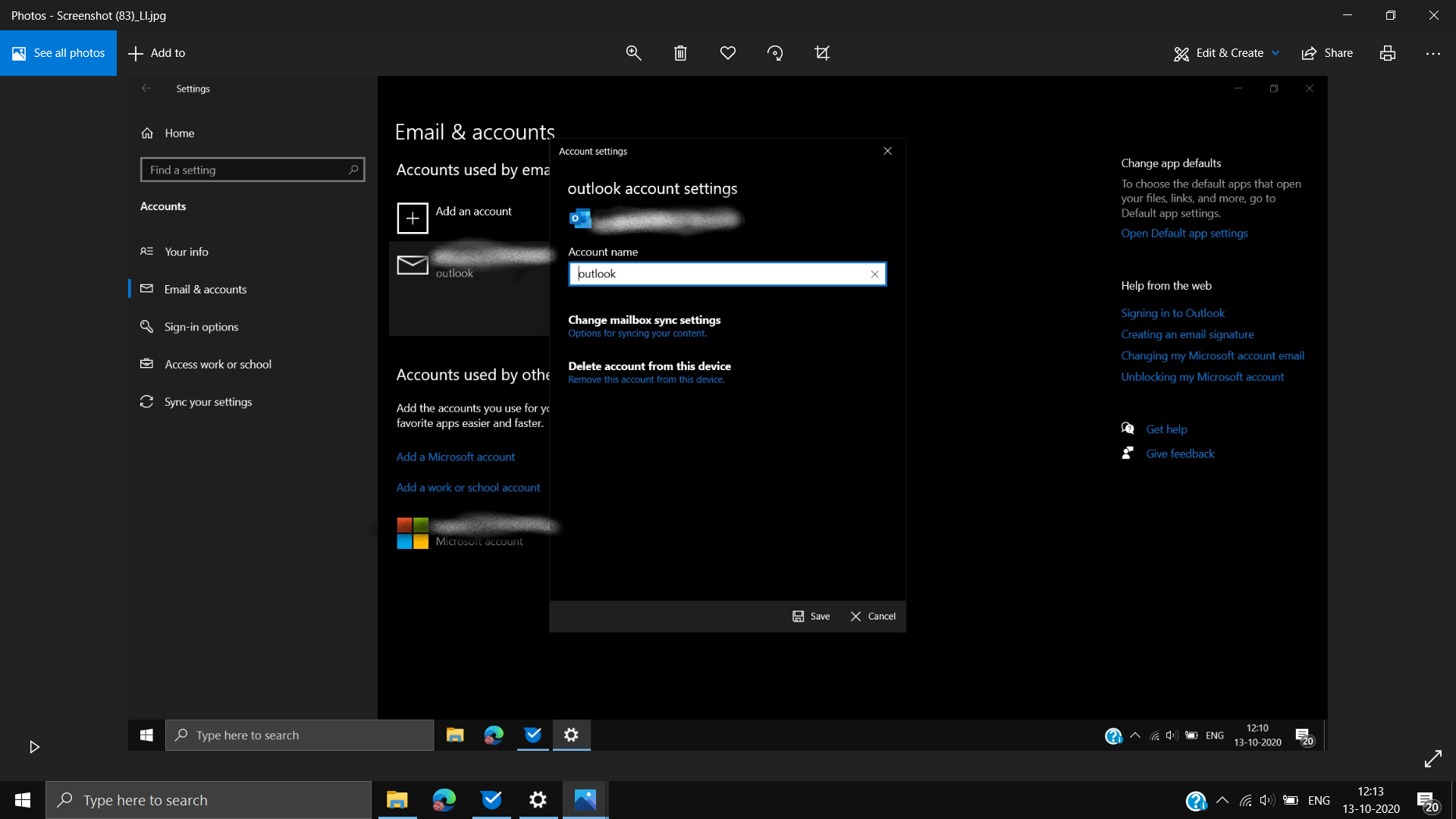The height and width of the screenshot is (819, 1456).
Task: Open Access work or school item
Action: pos(206,364)
